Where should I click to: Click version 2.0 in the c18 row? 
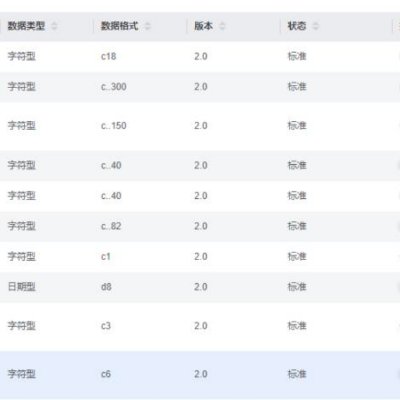coord(201,56)
